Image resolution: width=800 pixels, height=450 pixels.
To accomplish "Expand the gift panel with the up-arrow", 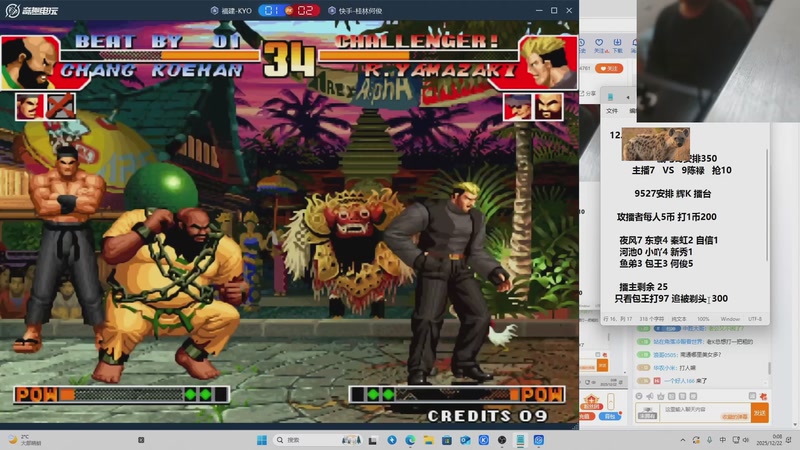I will point(611,401).
